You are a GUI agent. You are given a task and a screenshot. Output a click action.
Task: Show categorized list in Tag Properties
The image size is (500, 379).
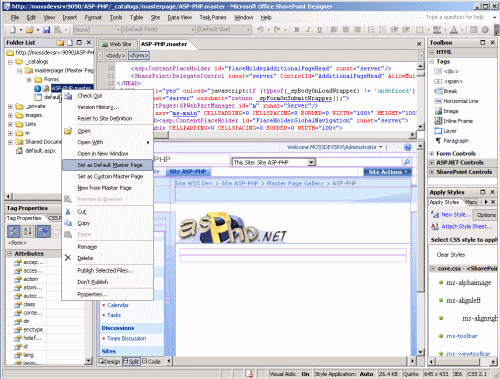tap(14, 231)
